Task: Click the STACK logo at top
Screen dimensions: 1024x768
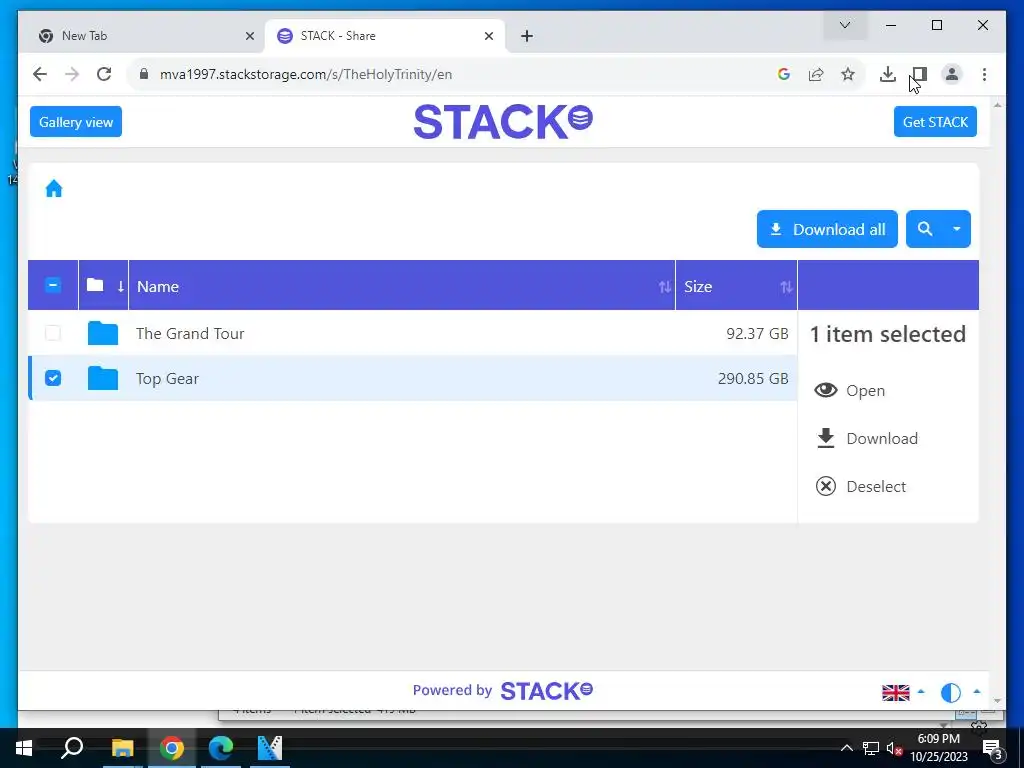Action: [503, 121]
